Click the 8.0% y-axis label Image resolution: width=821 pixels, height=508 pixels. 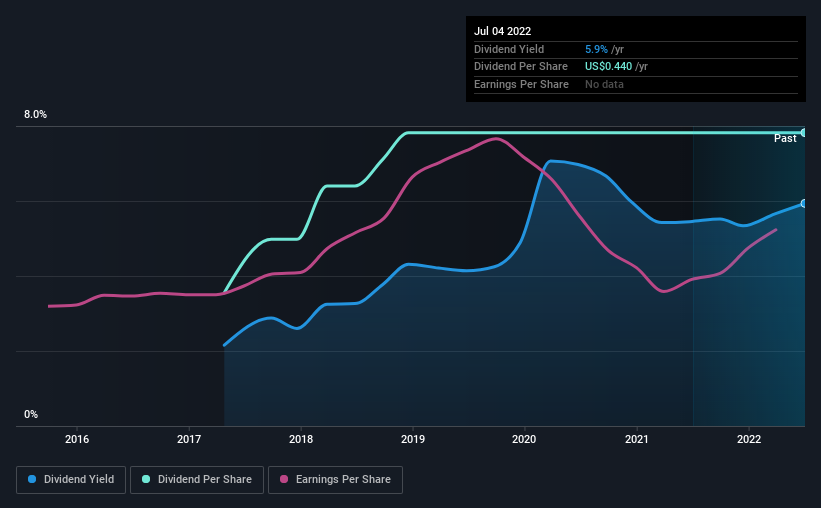tap(35, 114)
